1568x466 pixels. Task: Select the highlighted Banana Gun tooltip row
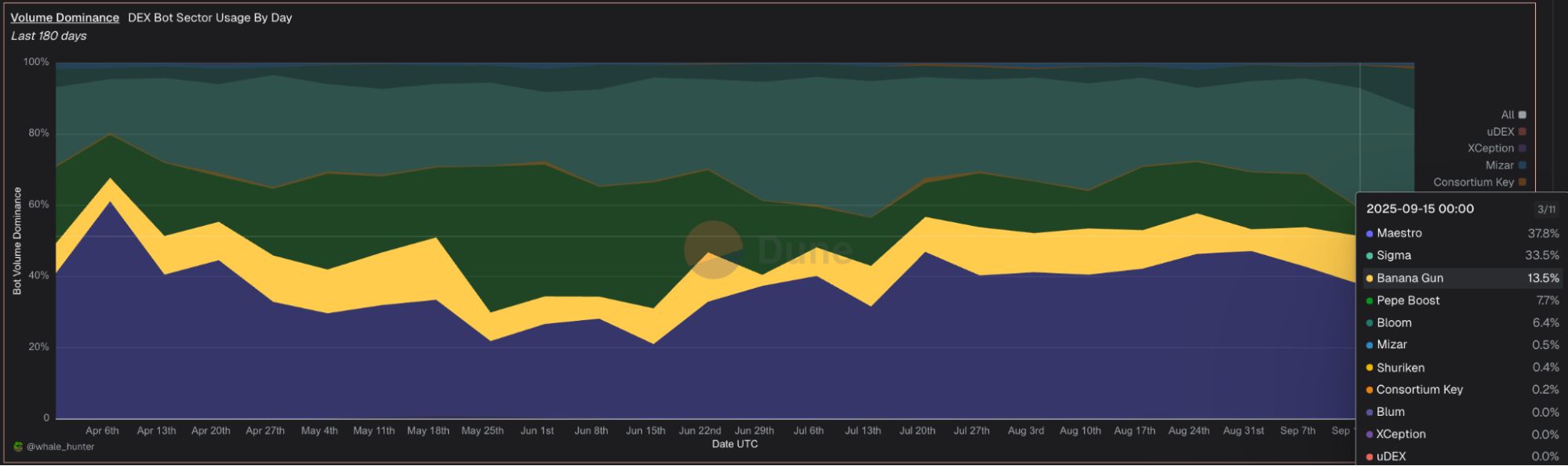(x=1462, y=279)
